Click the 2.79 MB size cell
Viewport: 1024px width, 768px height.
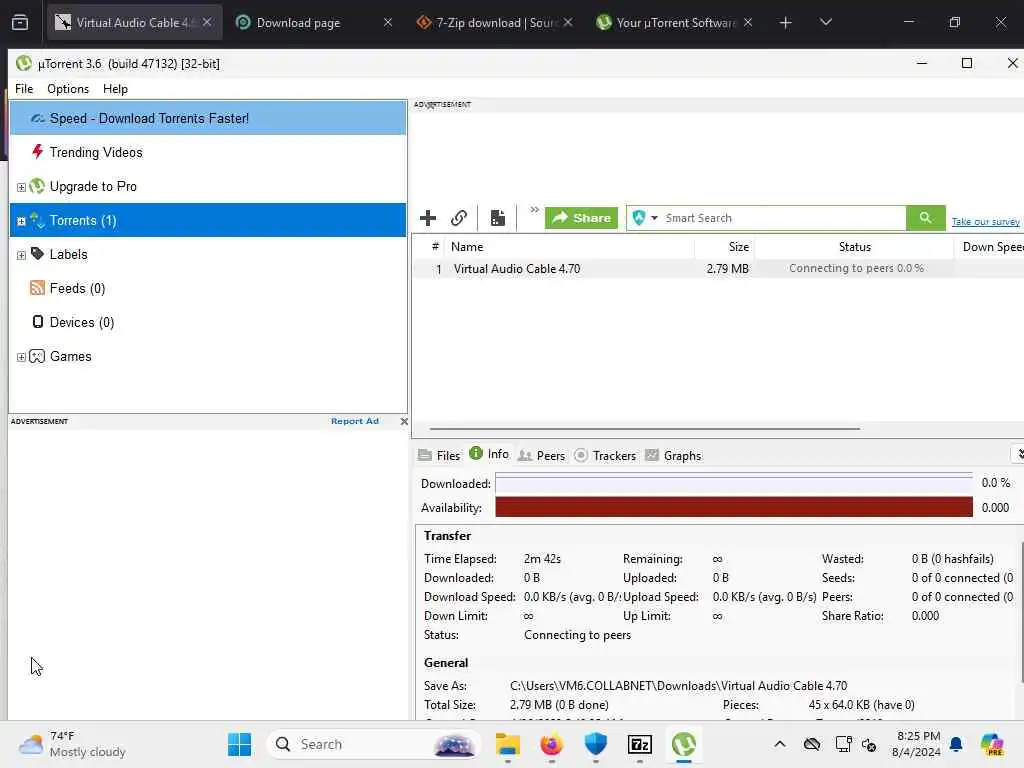coord(728,268)
